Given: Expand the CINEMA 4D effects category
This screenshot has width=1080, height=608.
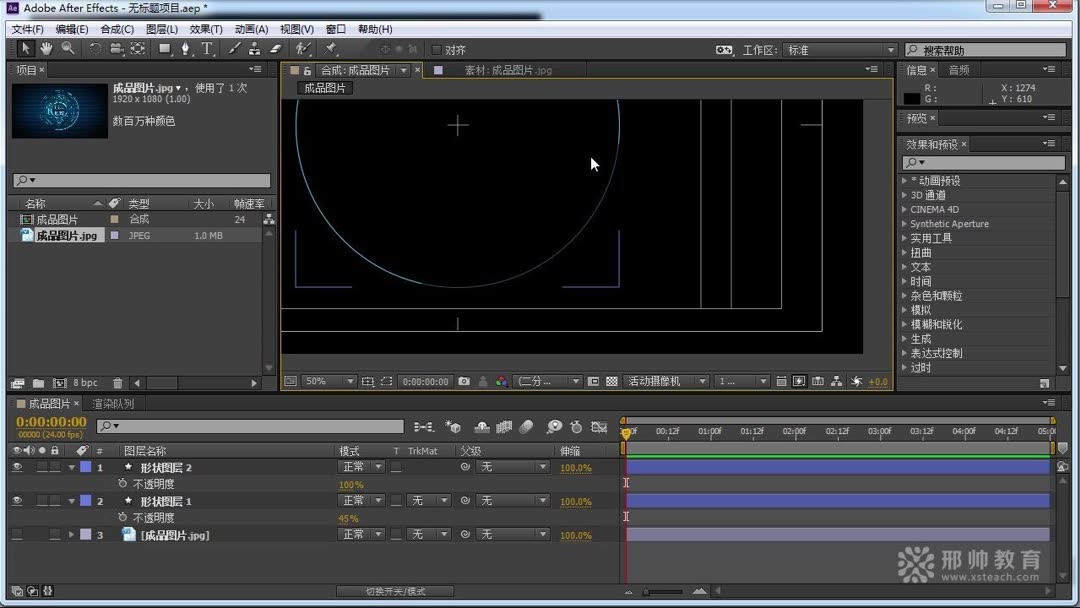Looking at the screenshot, I should pos(905,210).
